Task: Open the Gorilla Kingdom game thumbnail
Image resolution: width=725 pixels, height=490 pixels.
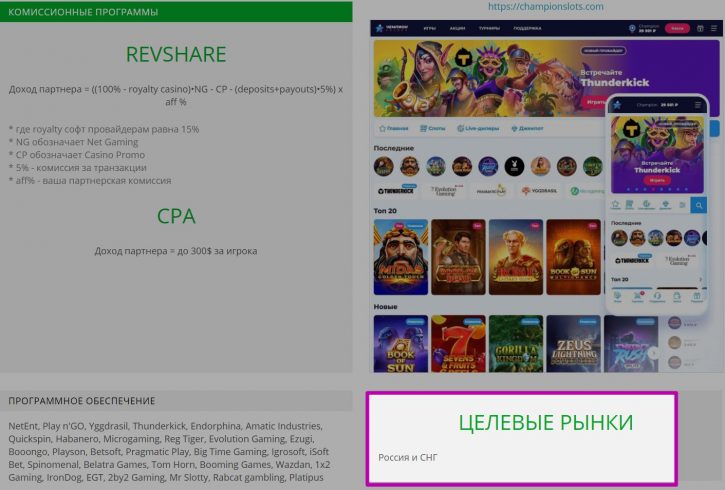Action: point(516,344)
